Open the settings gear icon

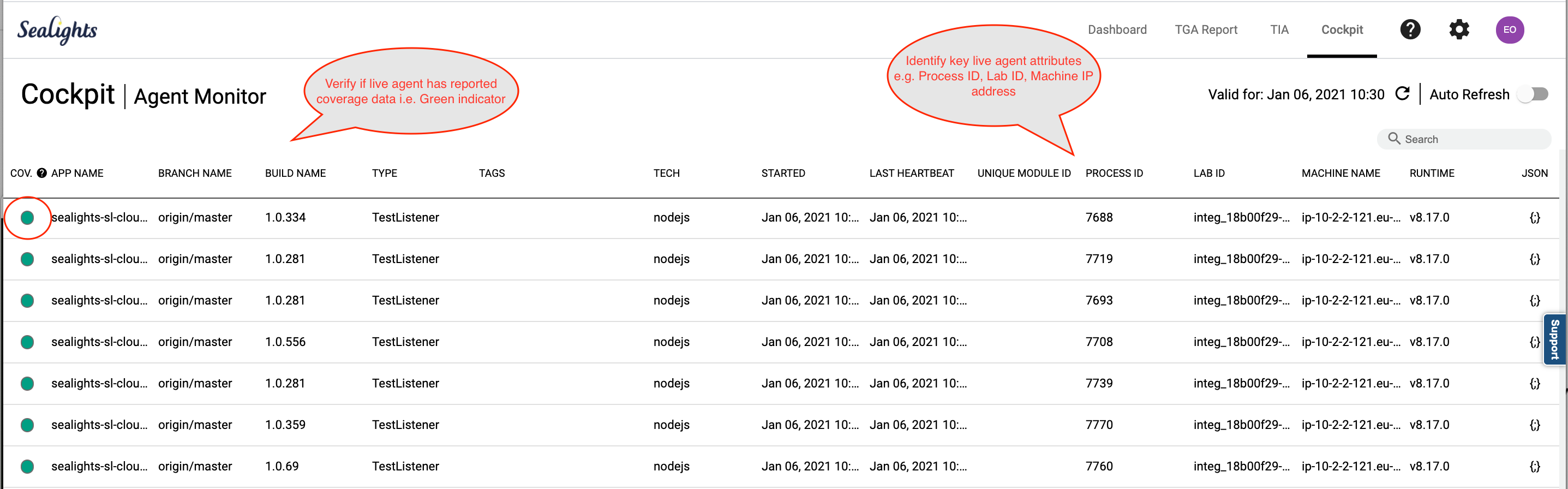pyautogui.click(x=1458, y=29)
